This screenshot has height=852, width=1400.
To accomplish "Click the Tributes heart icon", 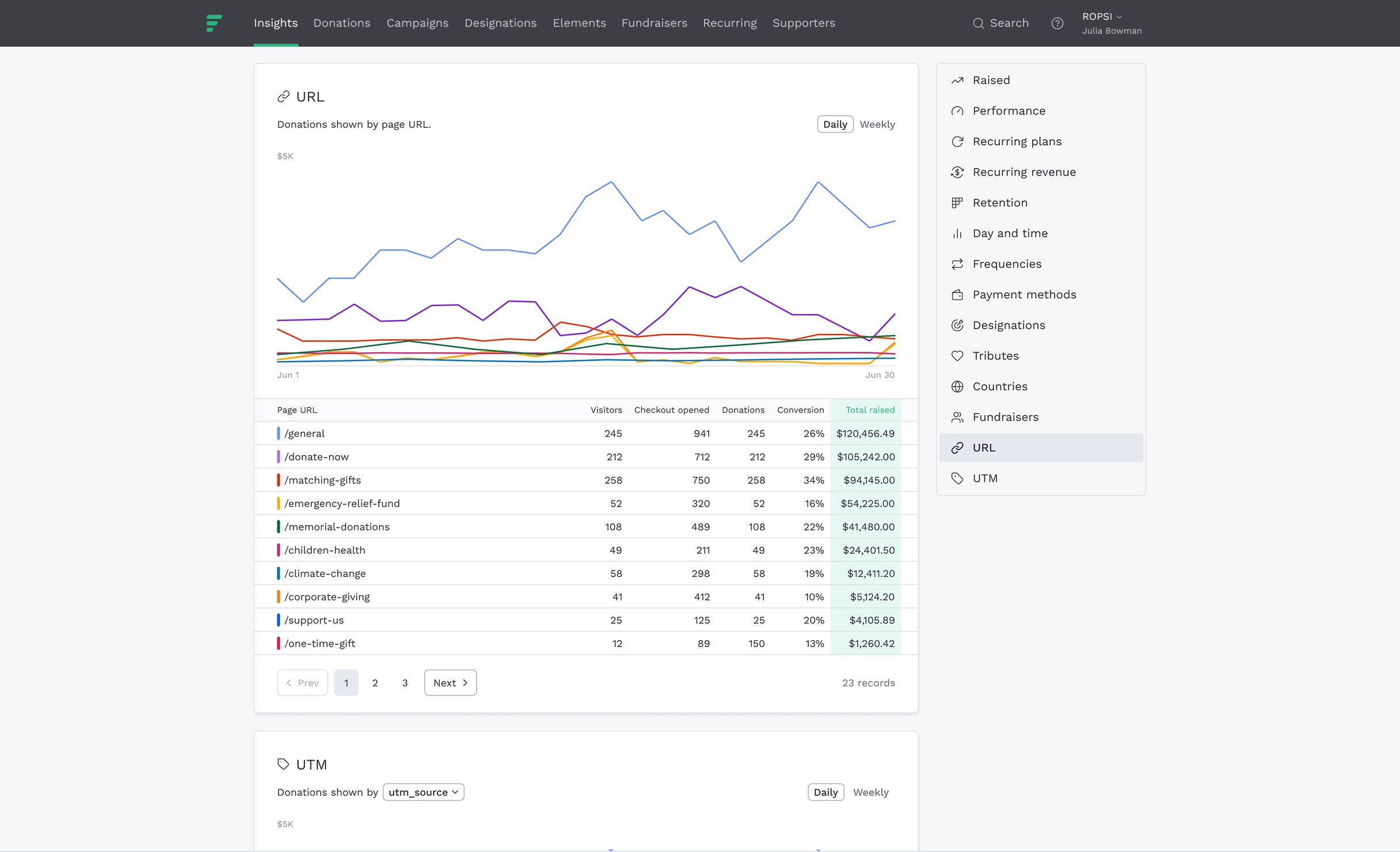I will click(x=957, y=356).
